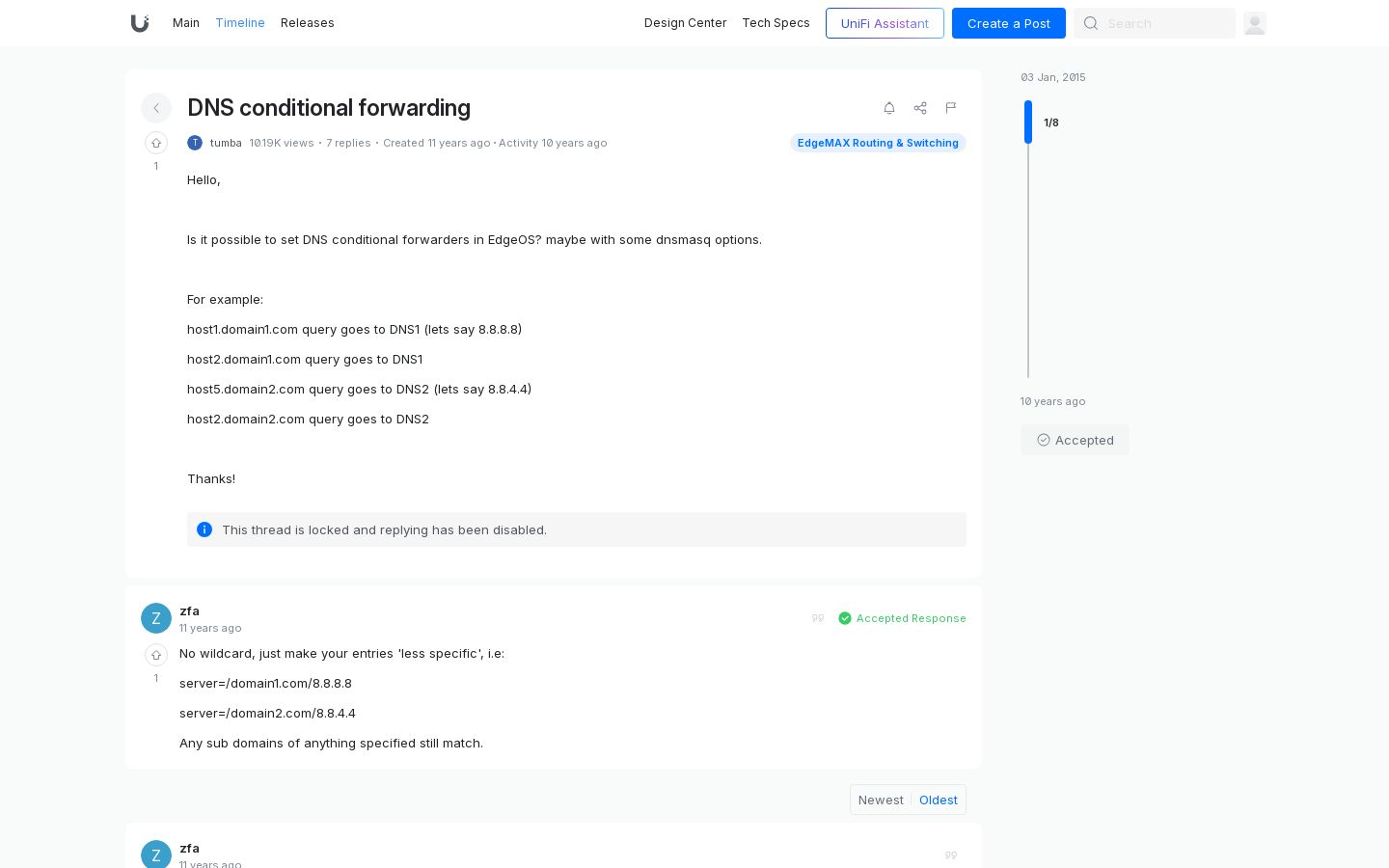This screenshot has height=868, width=1389.
Task: Switch to the Timeline tab
Action: point(240,23)
